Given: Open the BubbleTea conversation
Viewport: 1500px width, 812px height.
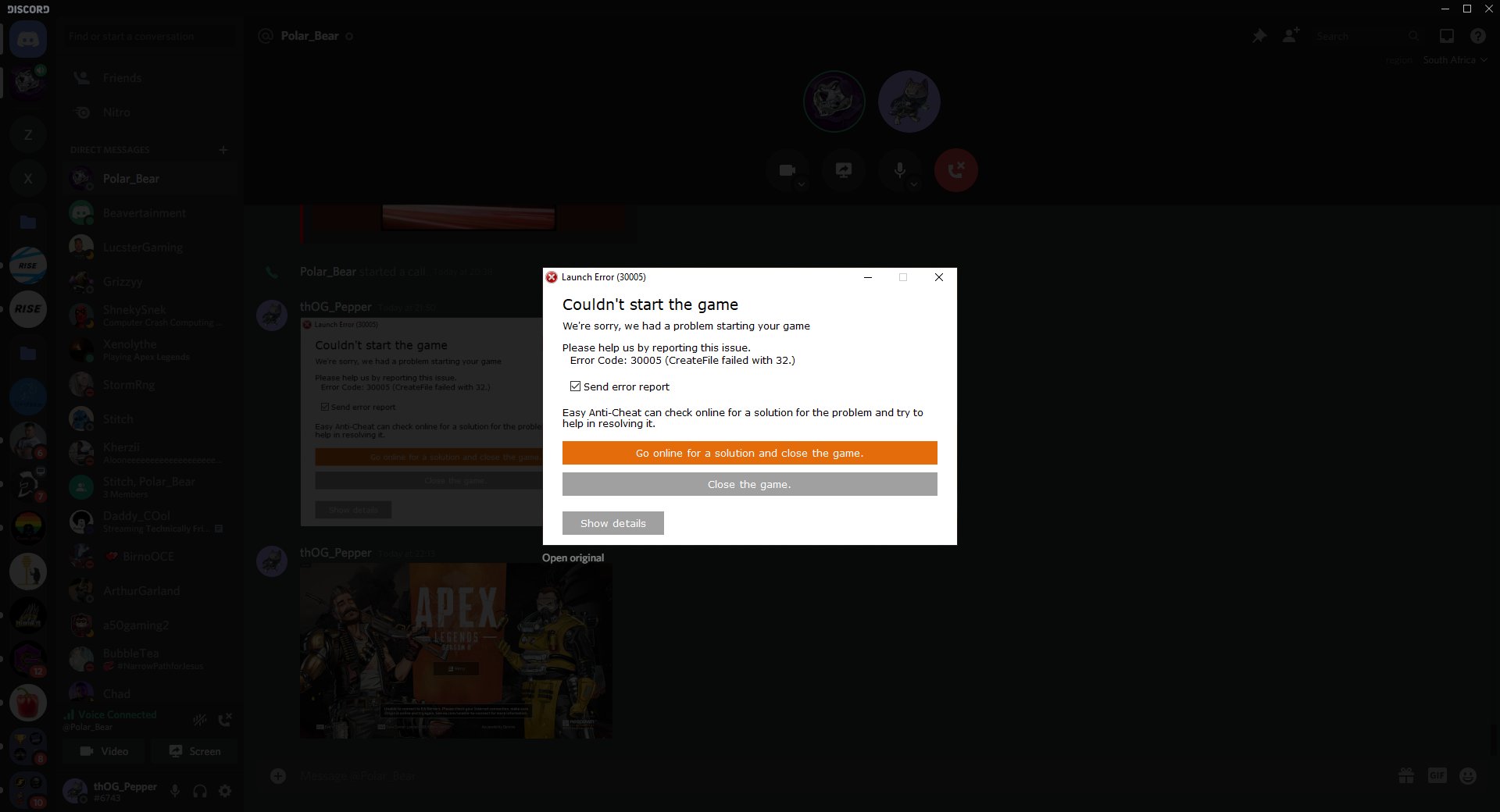Looking at the screenshot, I should pyautogui.click(x=148, y=659).
